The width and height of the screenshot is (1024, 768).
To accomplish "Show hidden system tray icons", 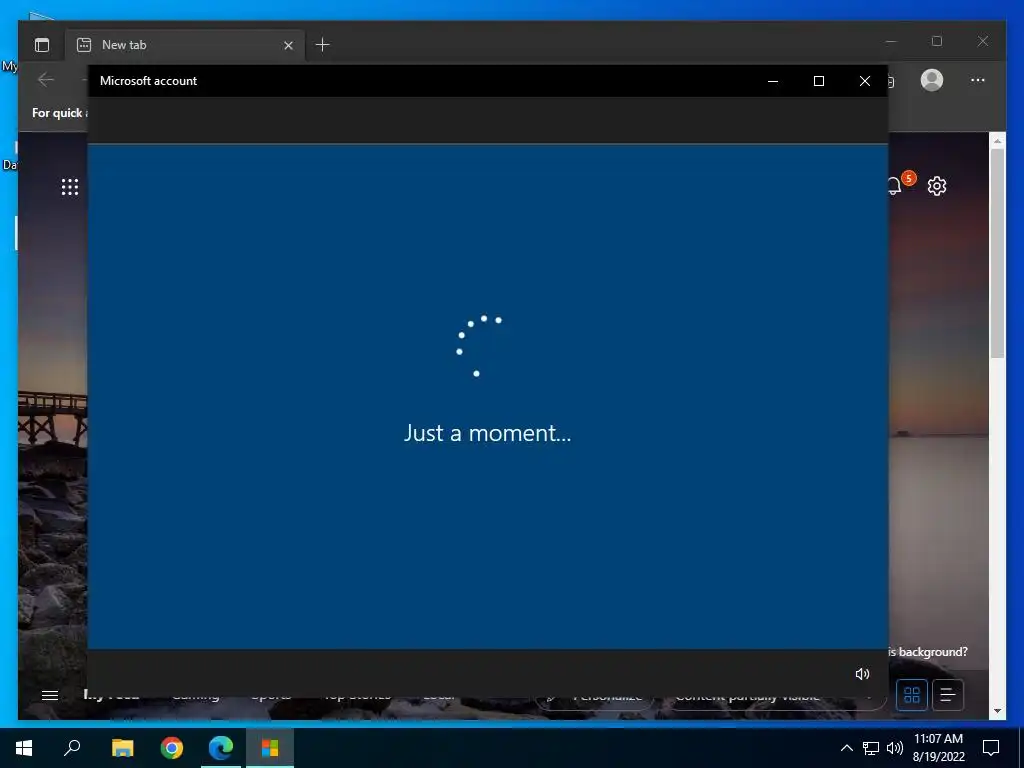I will point(846,748).
